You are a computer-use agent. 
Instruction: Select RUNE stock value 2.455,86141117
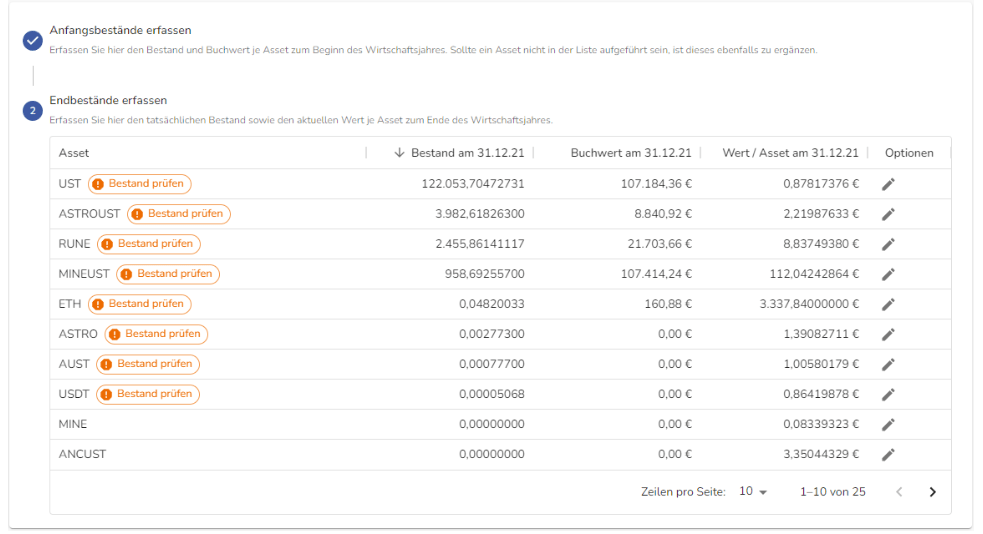pyautogui.click(x=480, y=244)
